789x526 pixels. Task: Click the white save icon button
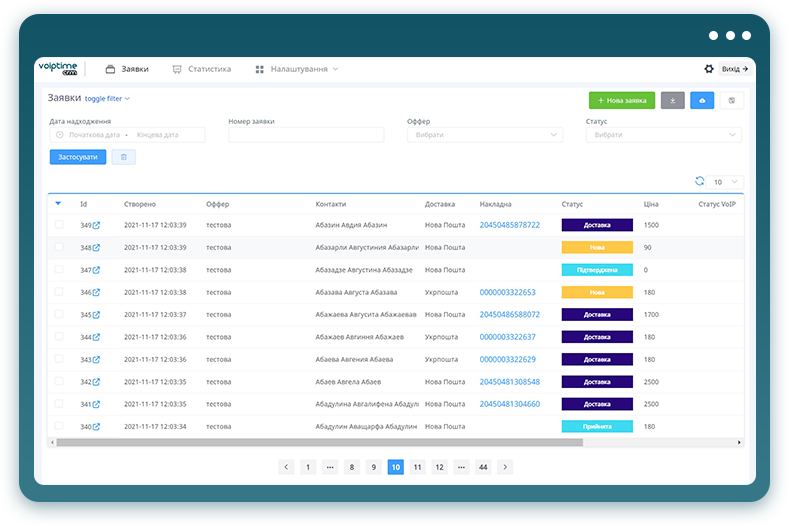(x=732, y=100)
